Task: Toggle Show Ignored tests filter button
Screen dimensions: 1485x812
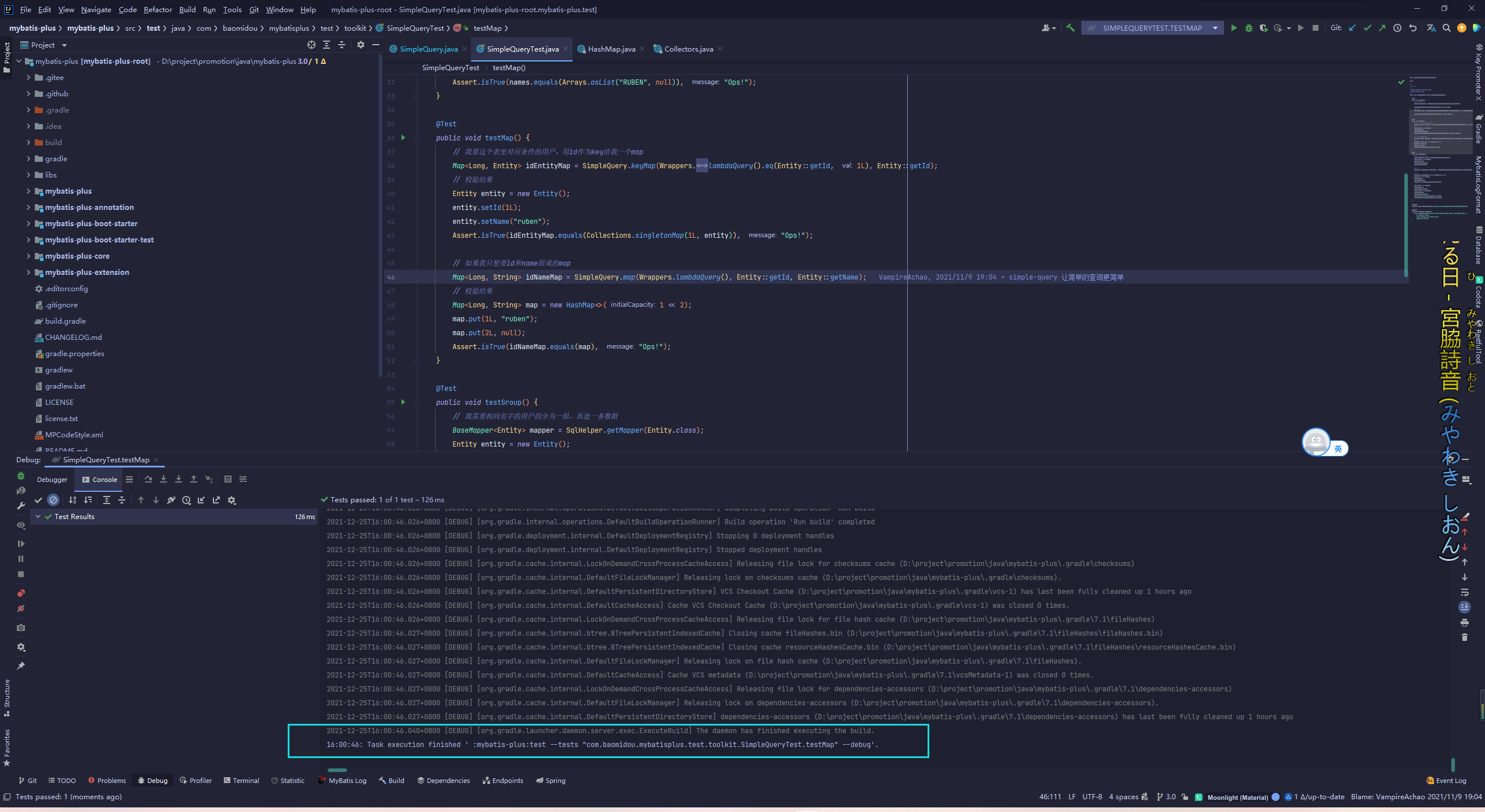Action: click(53, 500)
